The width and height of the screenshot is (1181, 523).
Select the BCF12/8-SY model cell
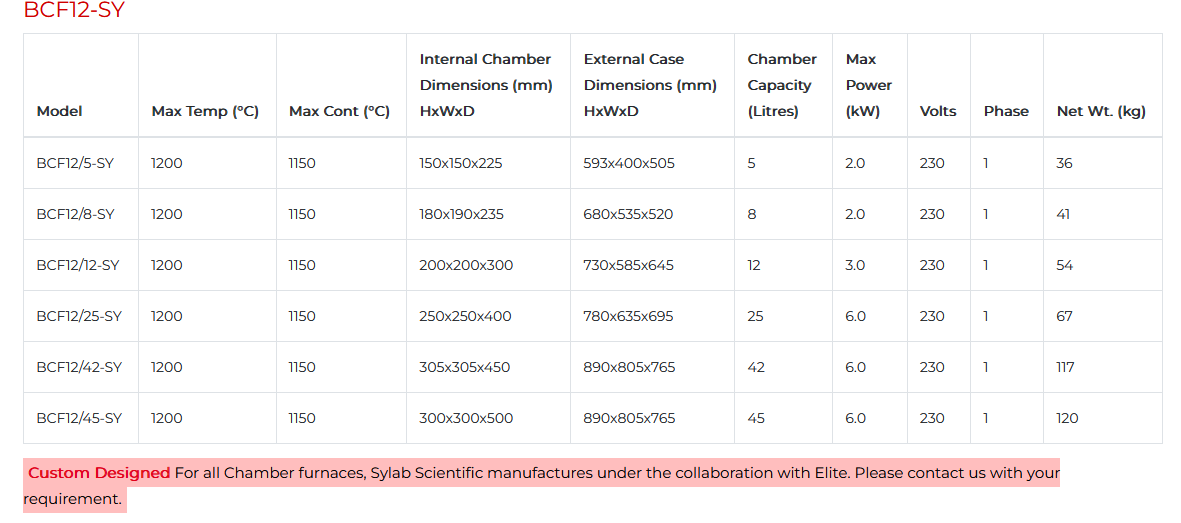(x=75, y=214)
